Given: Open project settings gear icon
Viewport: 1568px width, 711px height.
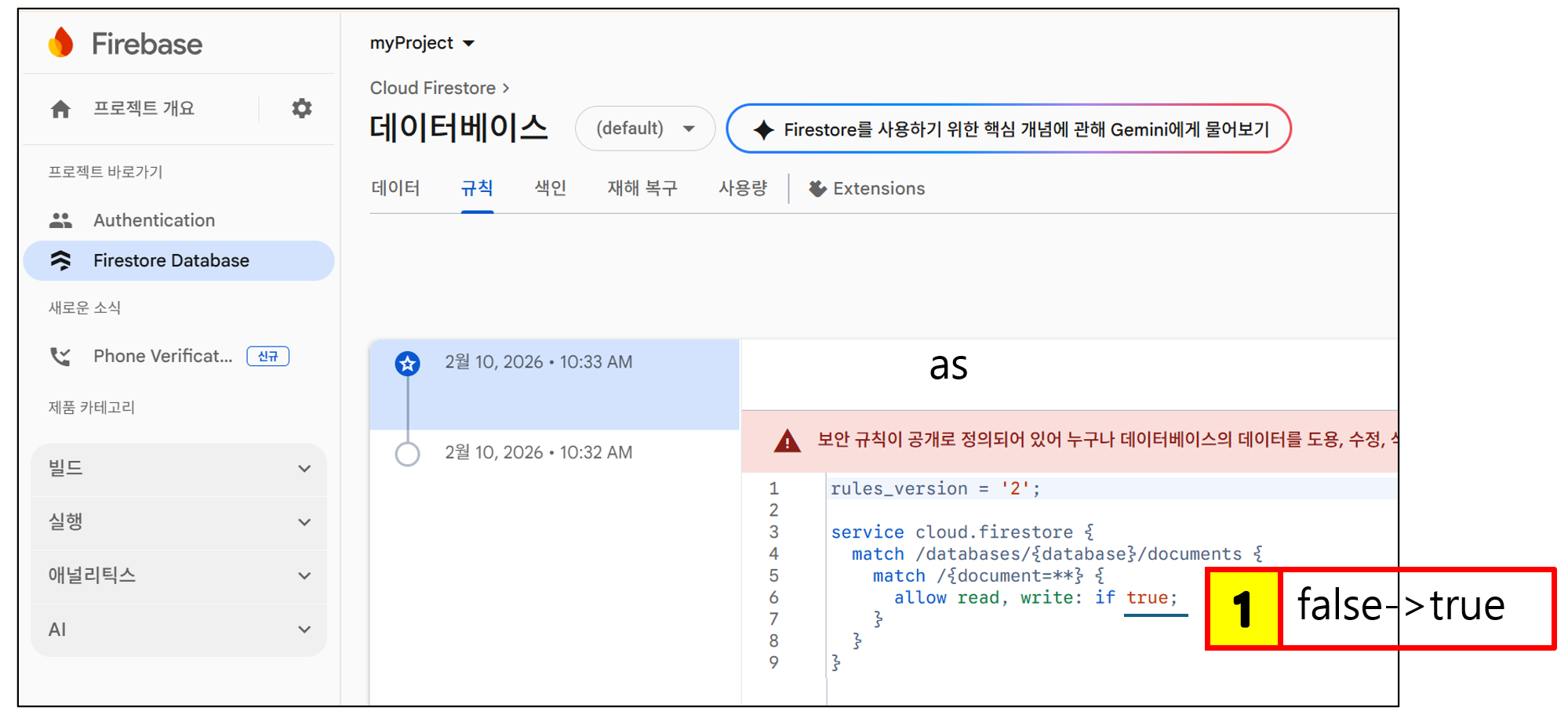Looking at the screenshot, I should [x=302, y=108].
